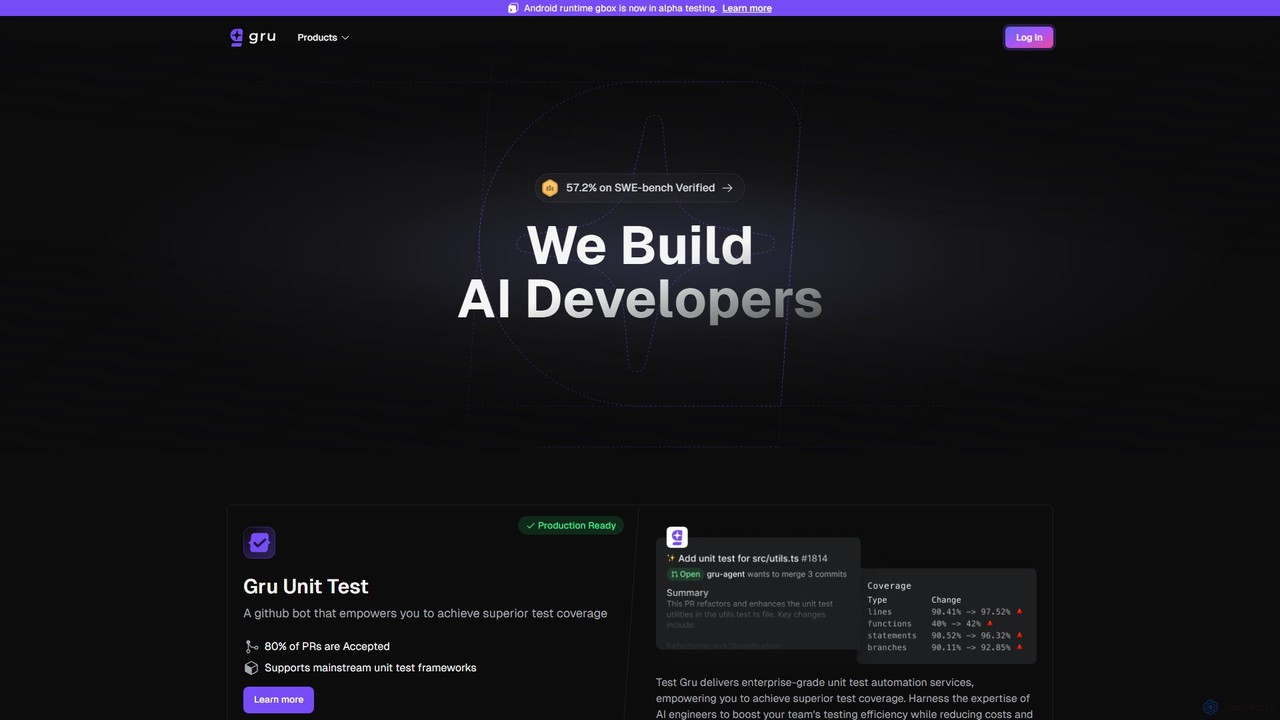Click the purple Gru Unit Test checkmark icon
This screenshot has height=720, width=1280.
point(259,543)
